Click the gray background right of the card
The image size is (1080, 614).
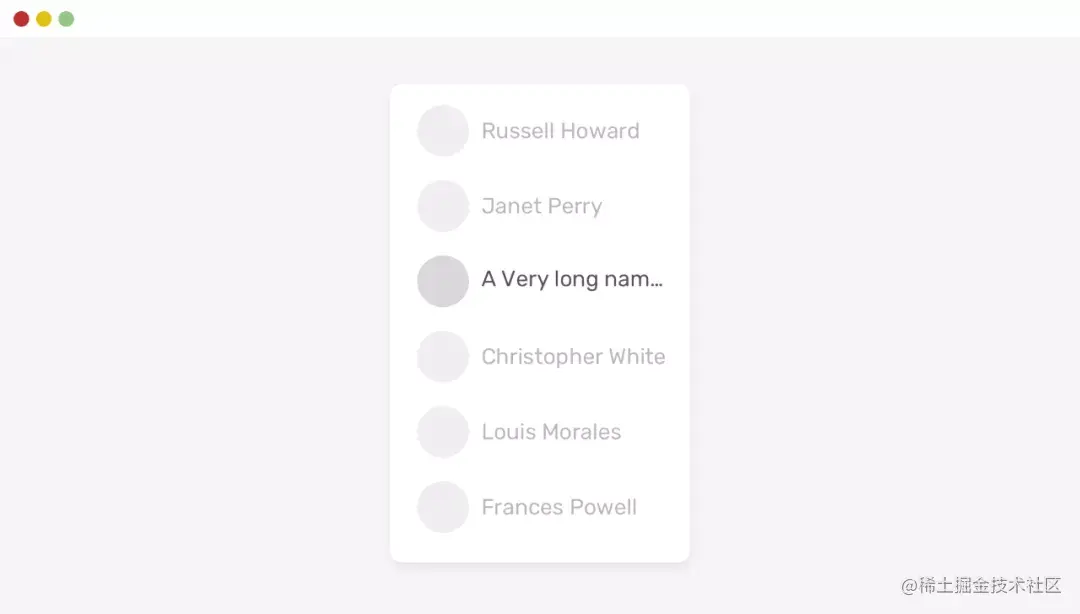pyautogui.click(x=880, y=320)
